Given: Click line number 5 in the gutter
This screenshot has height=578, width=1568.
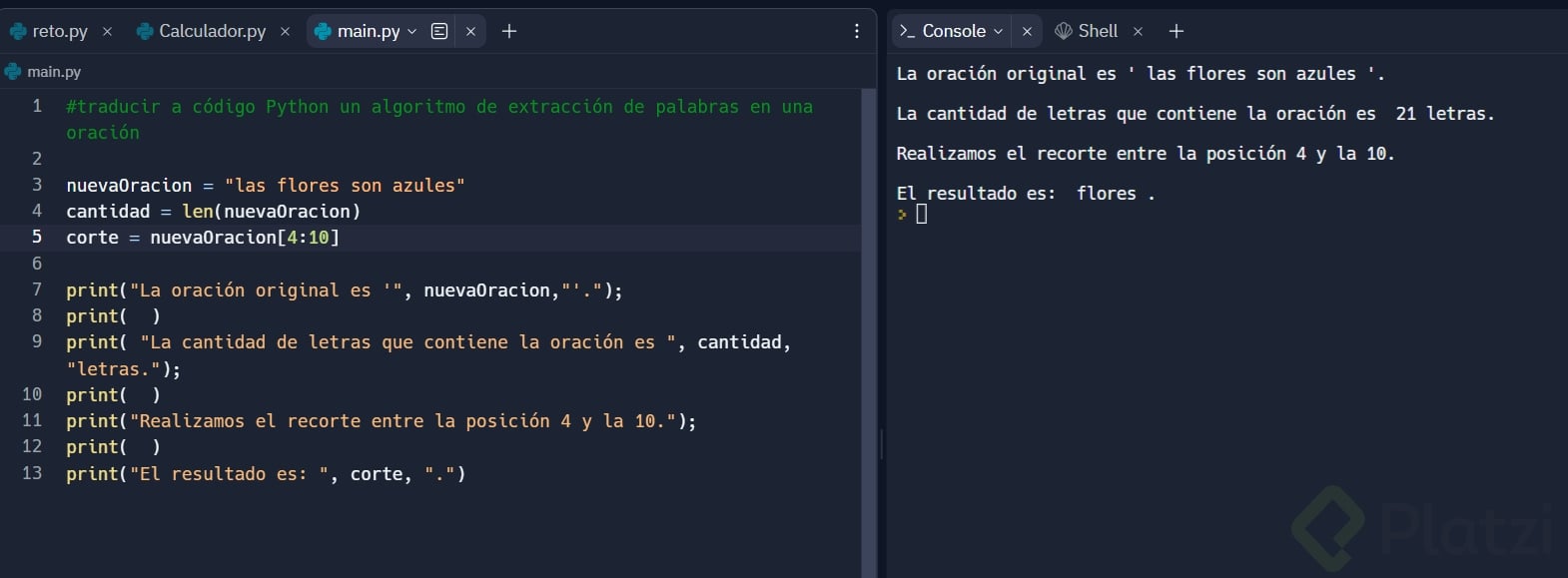Looking at the screenshot, I should coord(37,237).
